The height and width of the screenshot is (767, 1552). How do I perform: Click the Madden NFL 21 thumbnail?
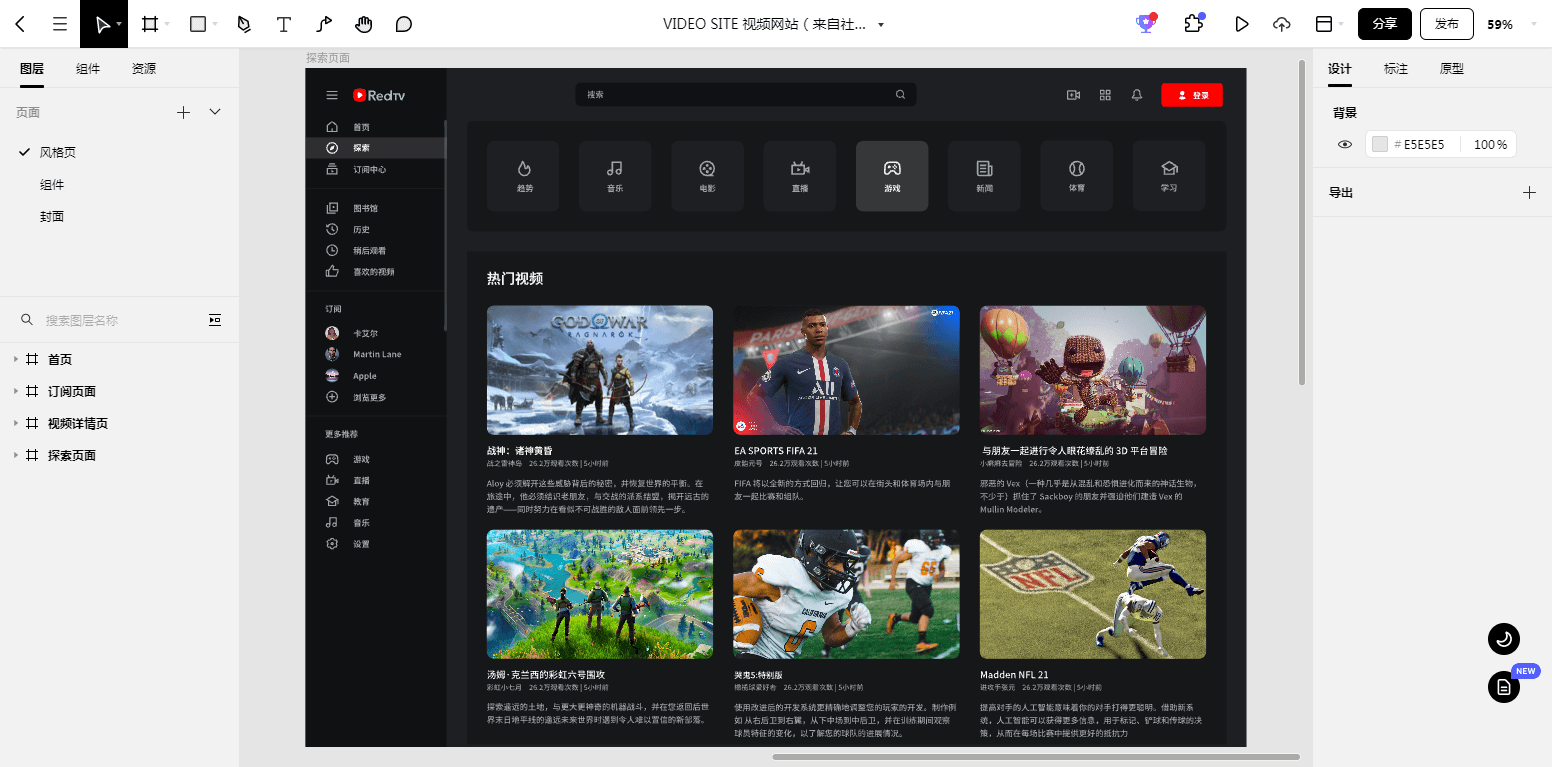click(1093, 594)
